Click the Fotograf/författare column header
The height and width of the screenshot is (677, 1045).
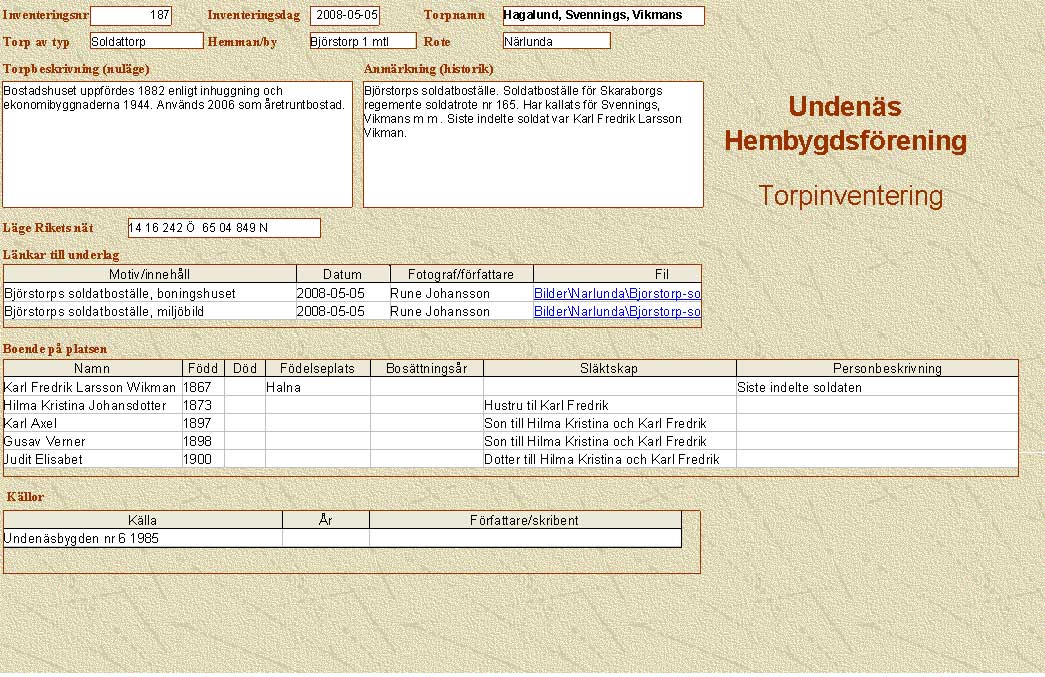click(461, 274)
